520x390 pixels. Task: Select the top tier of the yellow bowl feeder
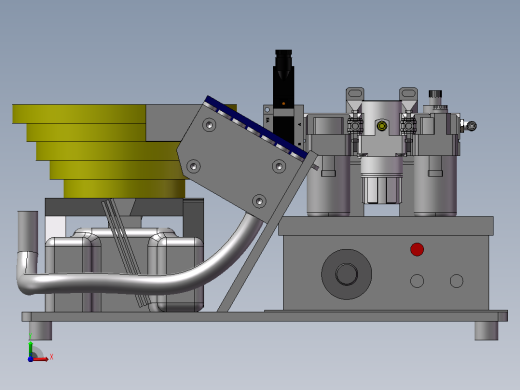point(79,114)
